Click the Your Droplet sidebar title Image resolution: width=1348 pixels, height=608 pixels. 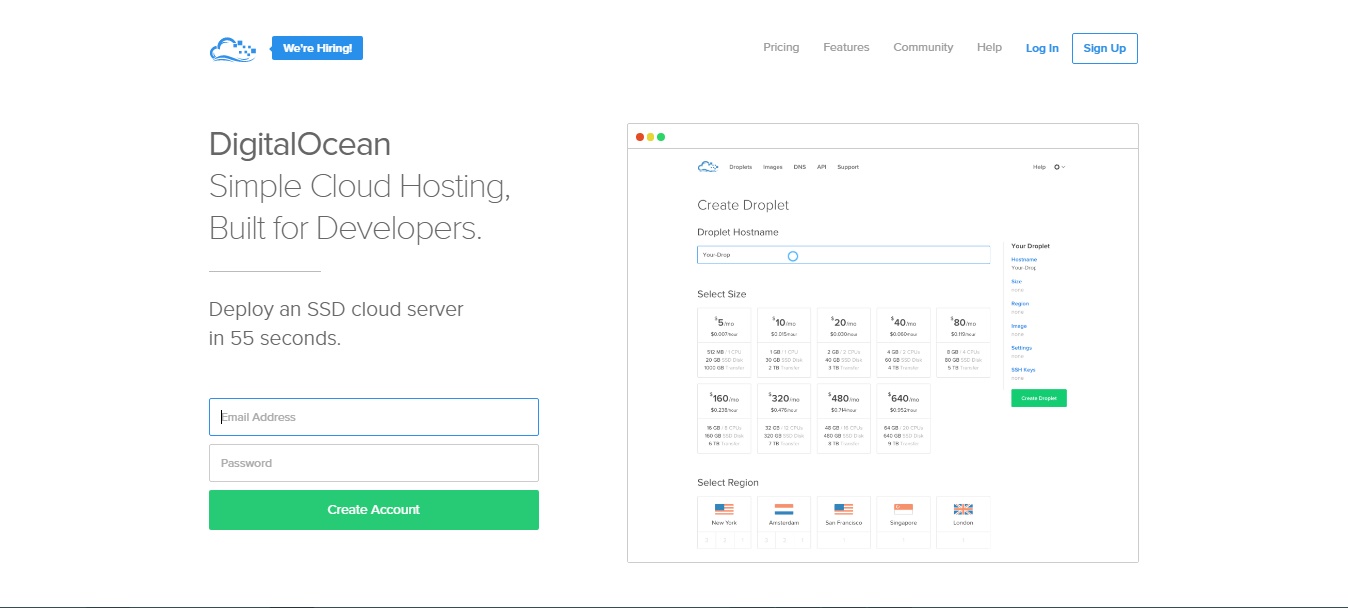click(1031, 246)
